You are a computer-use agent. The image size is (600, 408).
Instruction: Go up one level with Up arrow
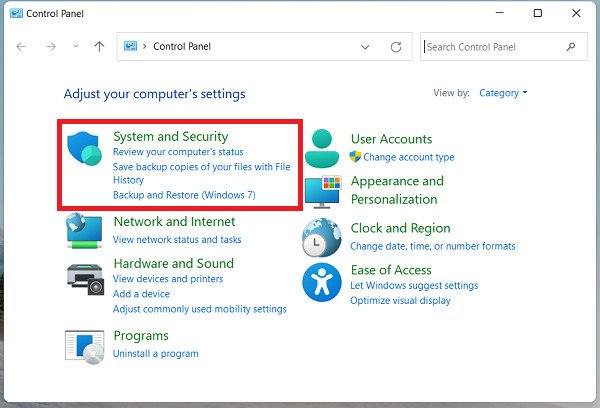click(x=98, y=46)
